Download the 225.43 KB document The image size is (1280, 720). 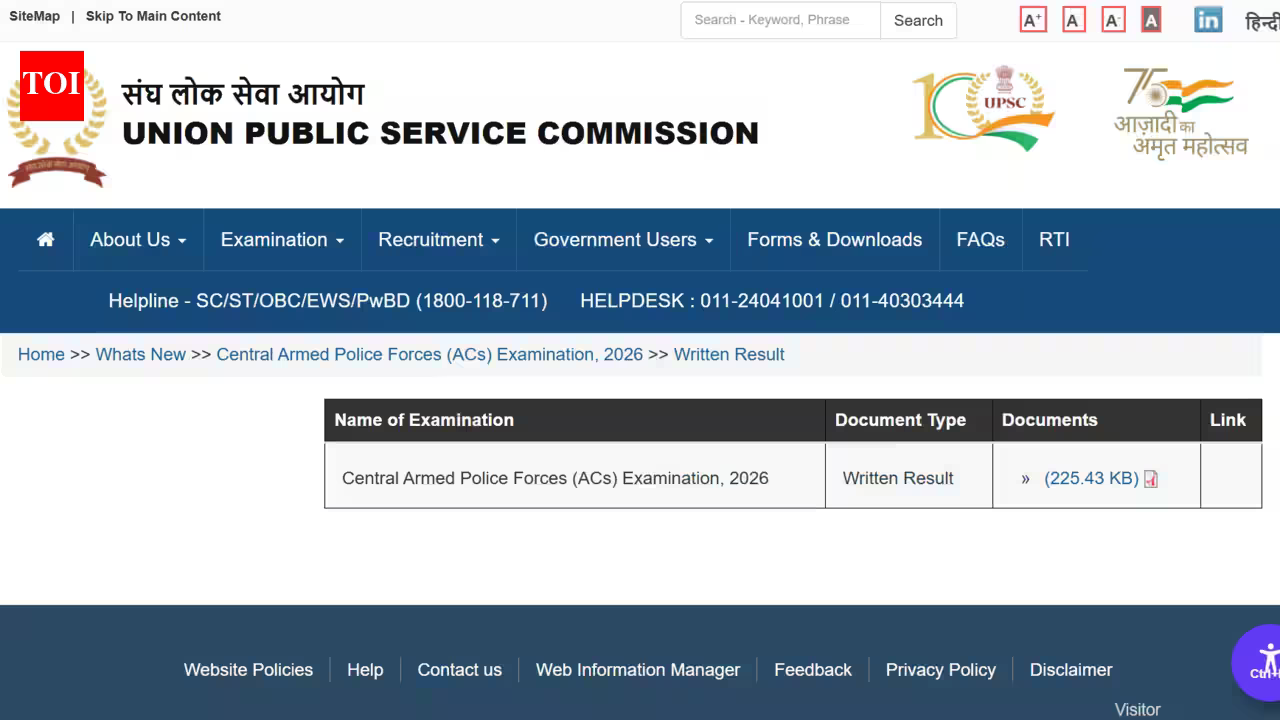1091,478
